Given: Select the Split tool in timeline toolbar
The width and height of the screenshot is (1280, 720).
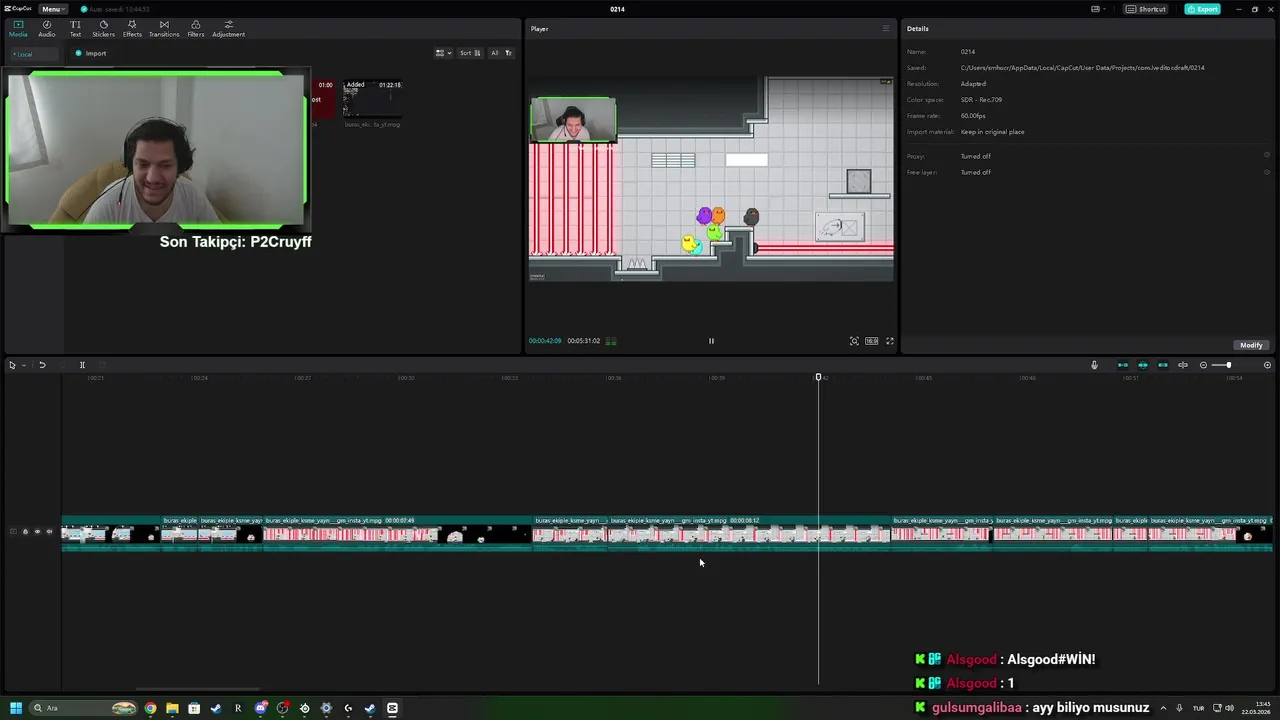Looking at the screenshot, I should tap(82, 365).
